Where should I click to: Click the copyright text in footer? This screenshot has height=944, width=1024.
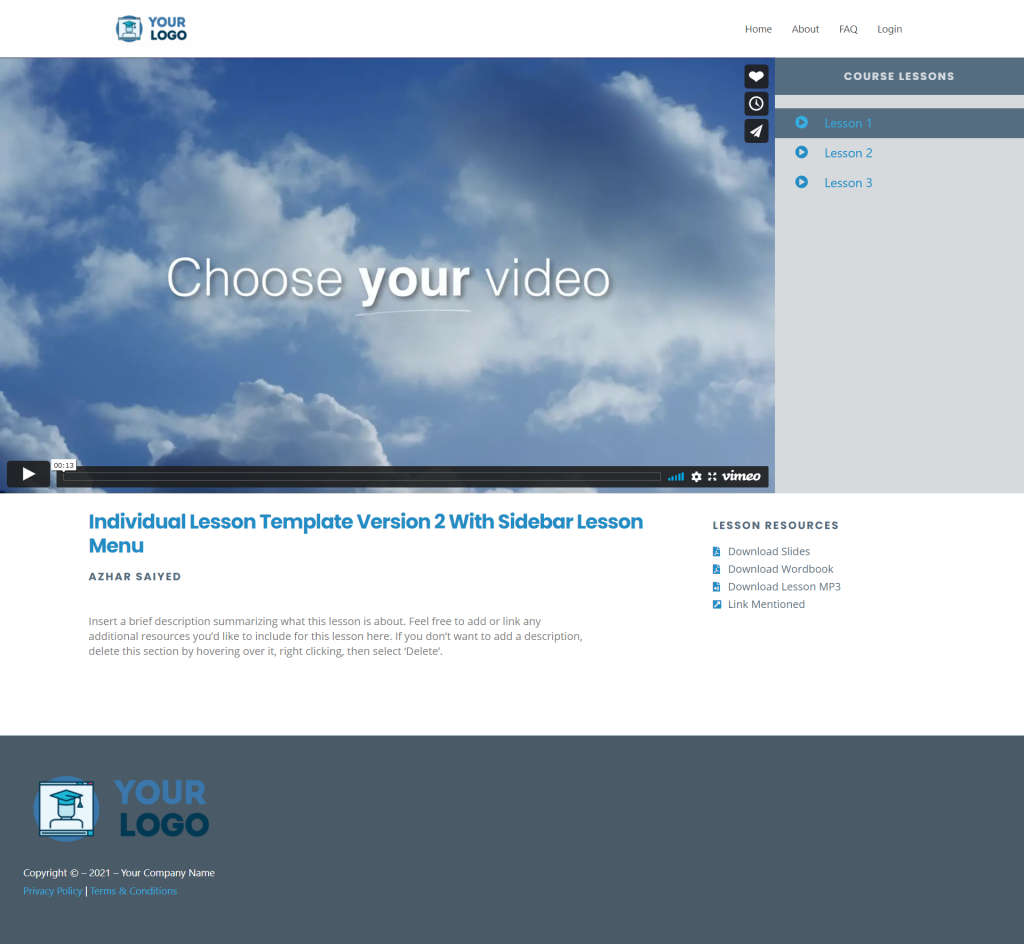[119, 873]
